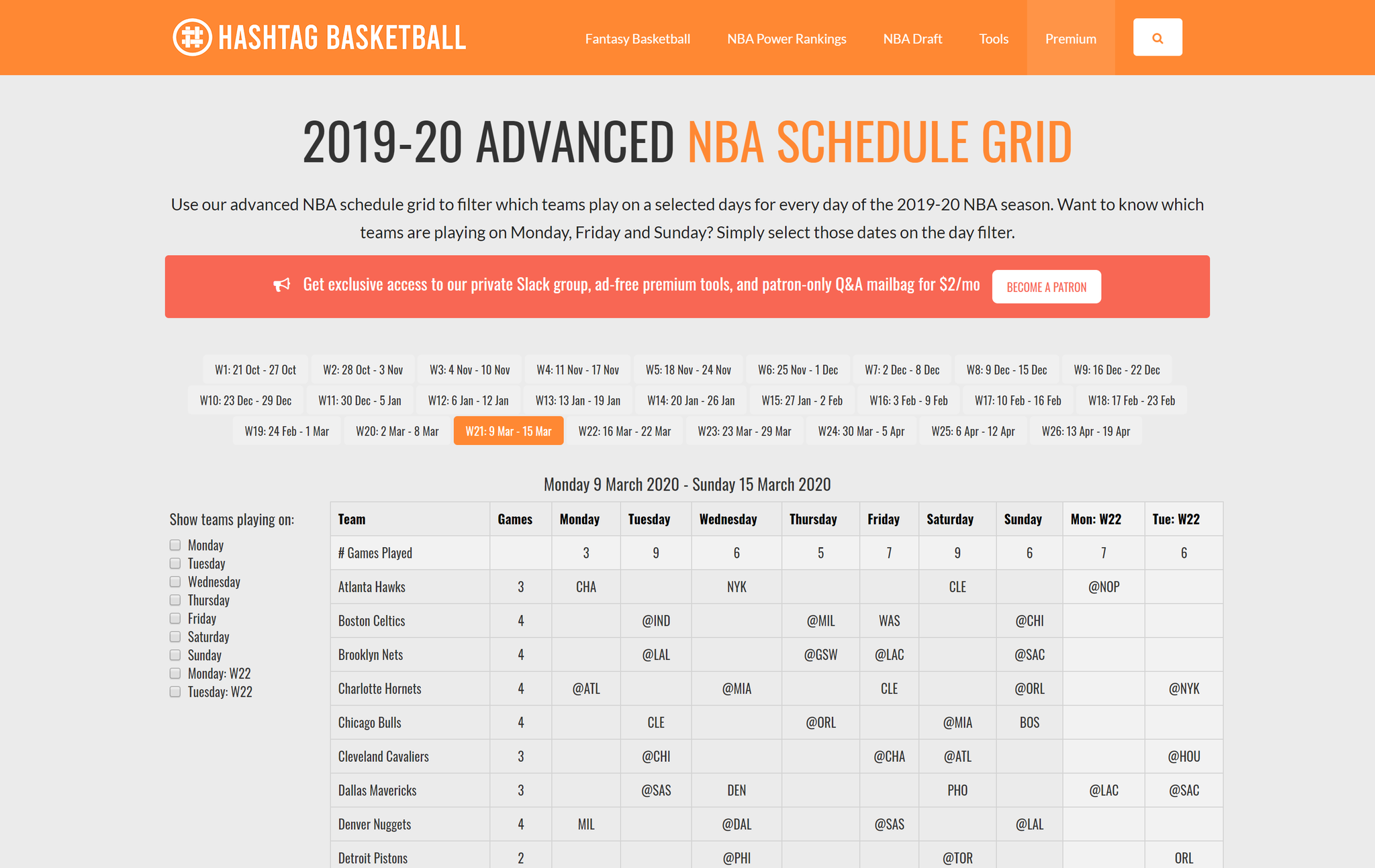This screenshot has height=868, width=1375.
Task: Open the Tools navigation menu
Action: point(993,39)
